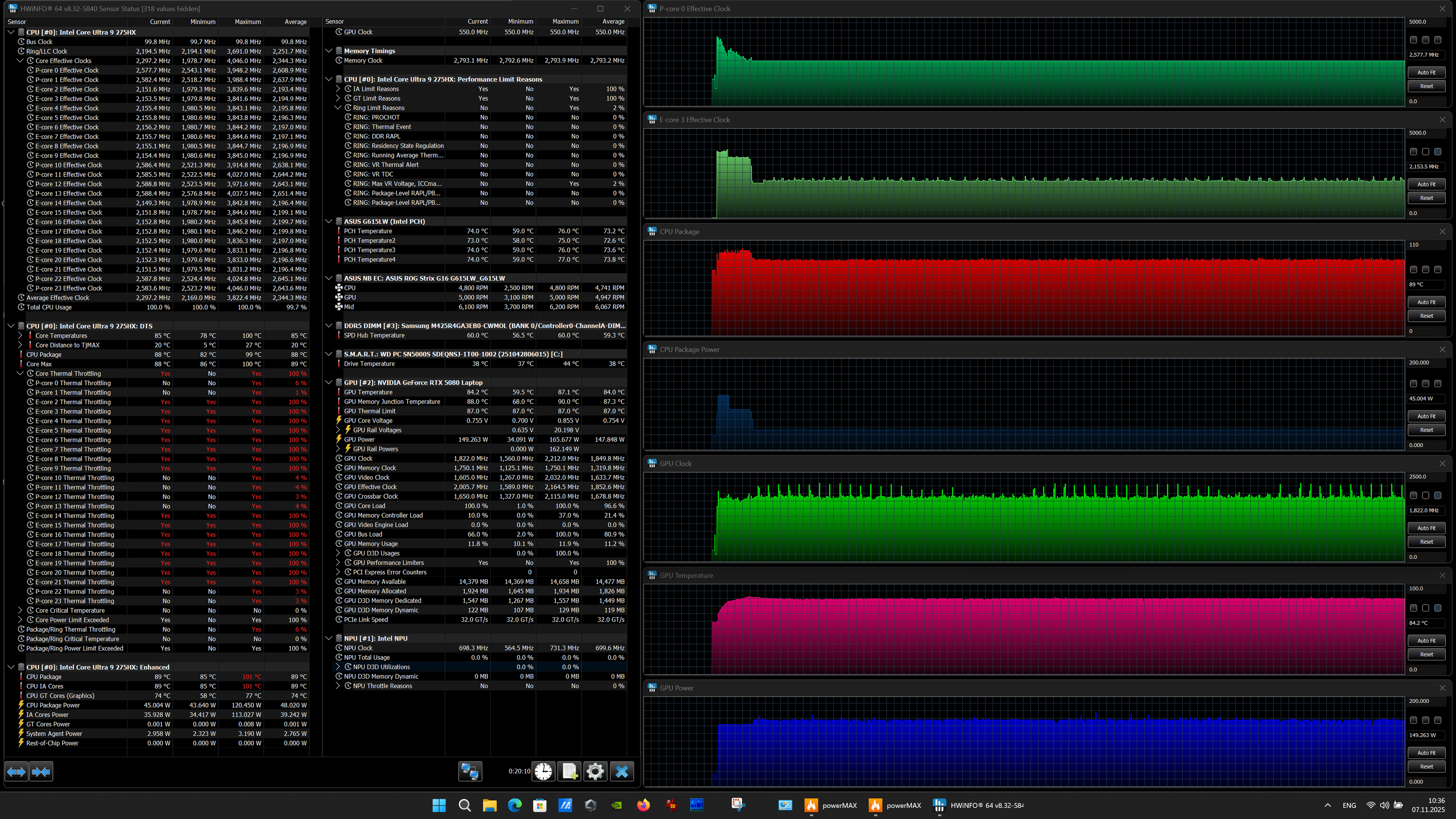This screenshot has height=819, width=1456.
Task: Reset min/max values with clock icon
Action: tap(543, 771)
